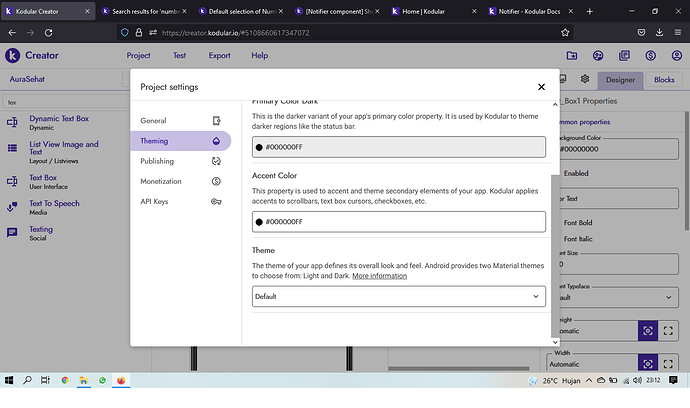The width and height of the screenshot is (690, 408).
Task: Click the dollar monetization icon in header
Action: (650, 55)
